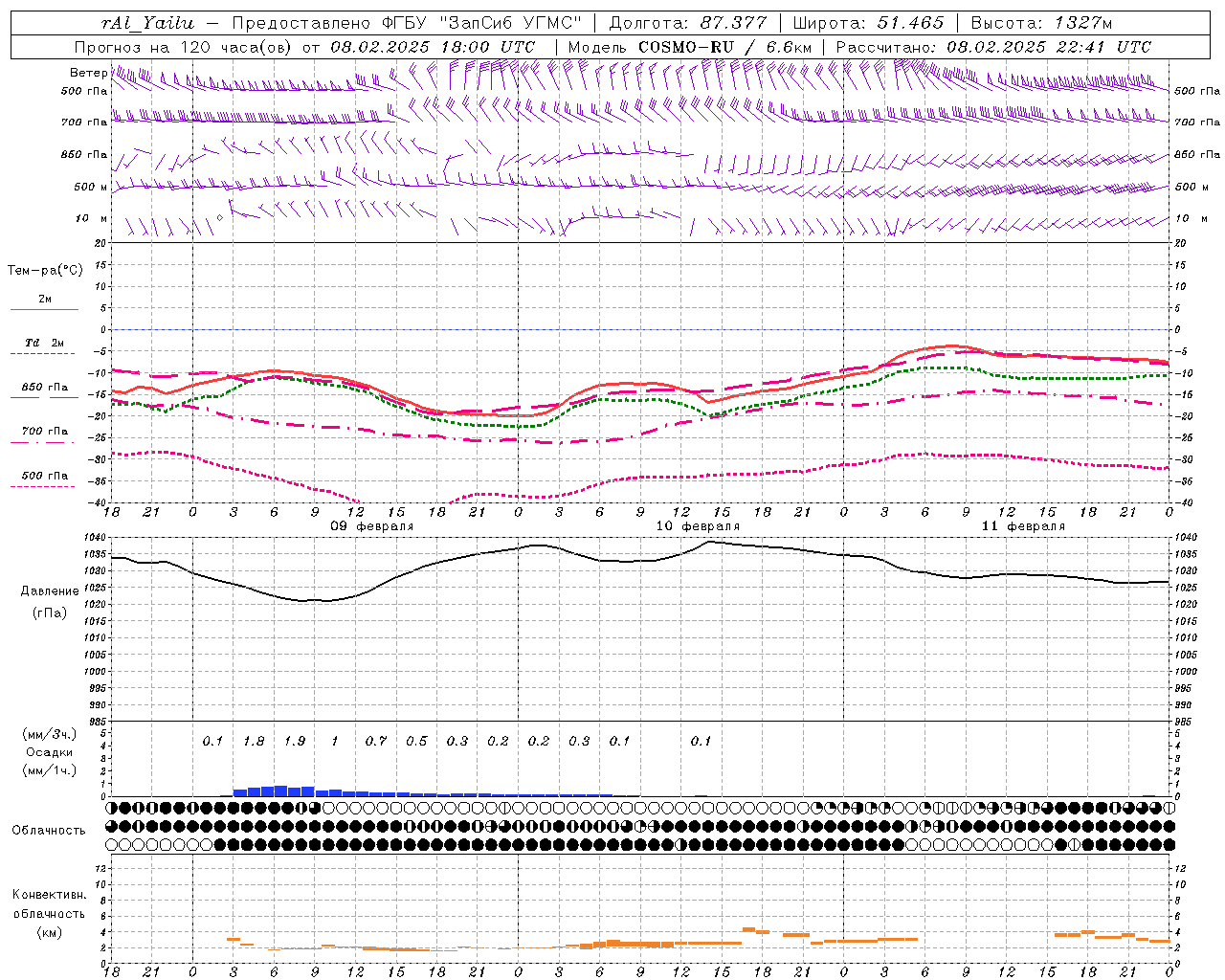
Task: Click the 0.5 precipitation value
Action: [416, 741]
